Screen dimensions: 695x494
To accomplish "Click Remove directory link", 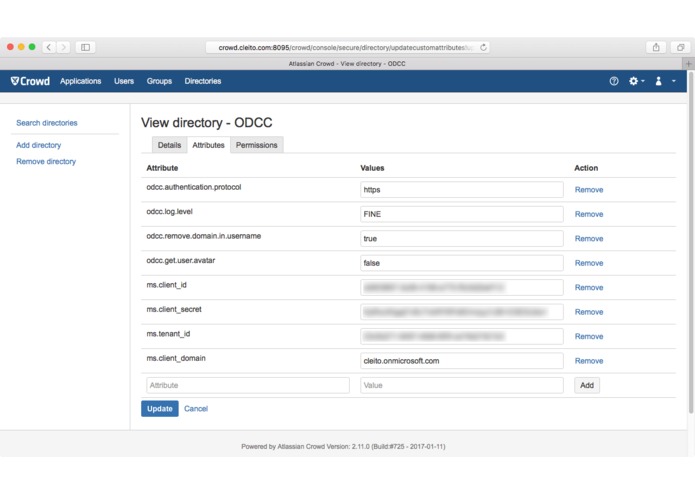I will tap(46, 161).
